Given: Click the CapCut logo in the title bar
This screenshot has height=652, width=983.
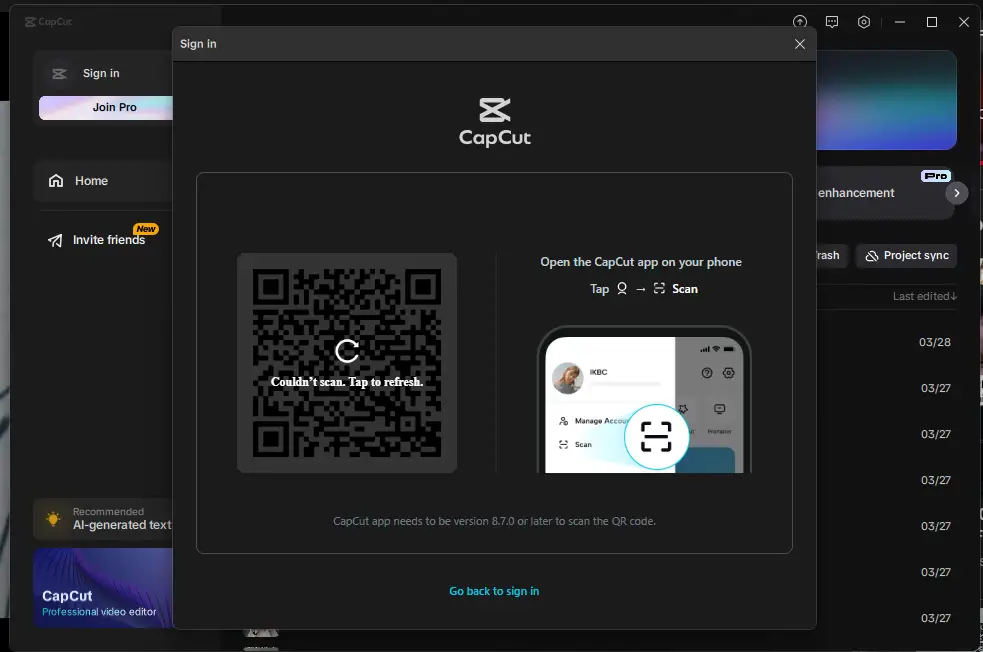Looking at the screenshot, I should pos(48,22).
